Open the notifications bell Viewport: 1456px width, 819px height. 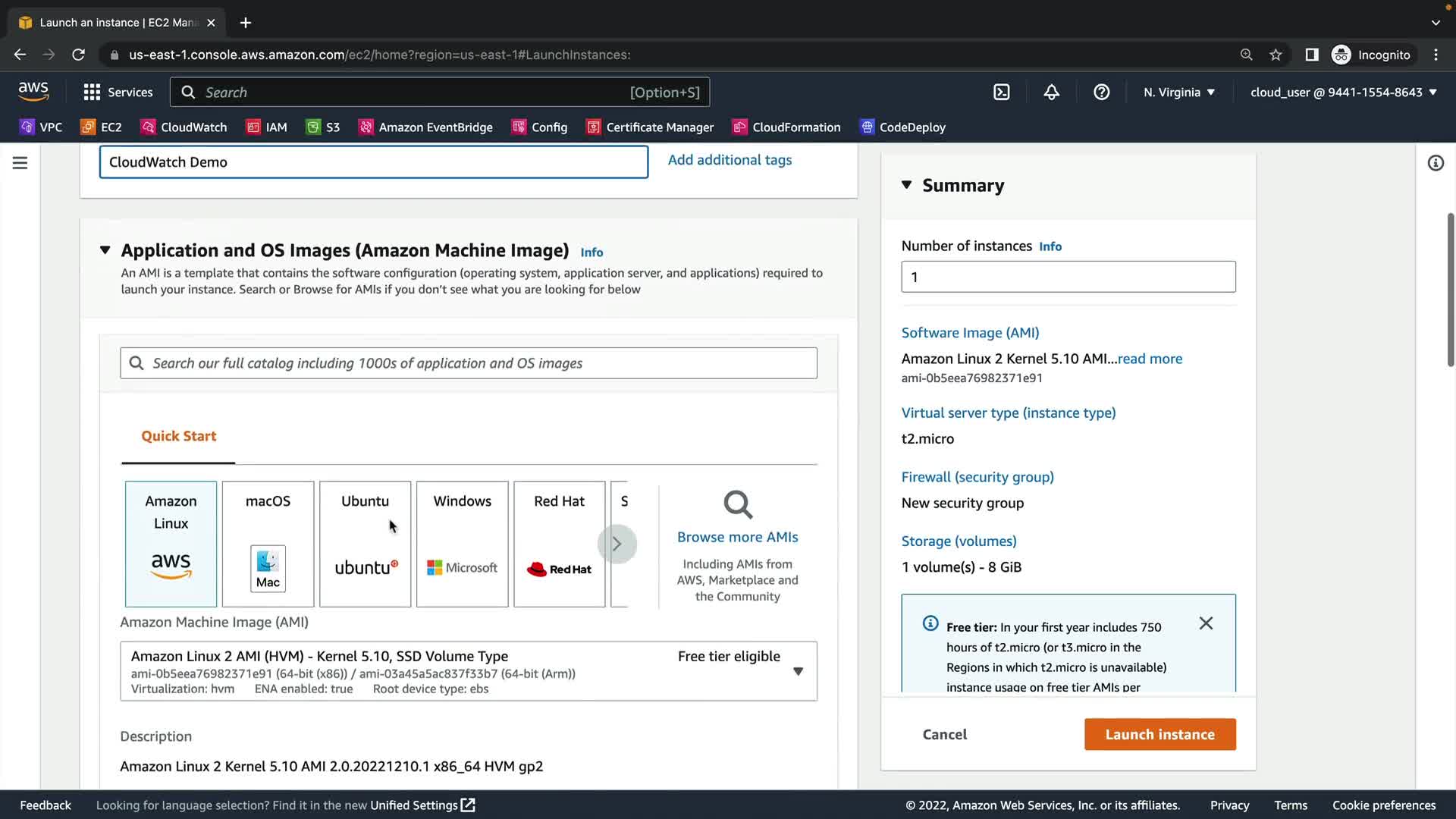(x=1051, y=92)
